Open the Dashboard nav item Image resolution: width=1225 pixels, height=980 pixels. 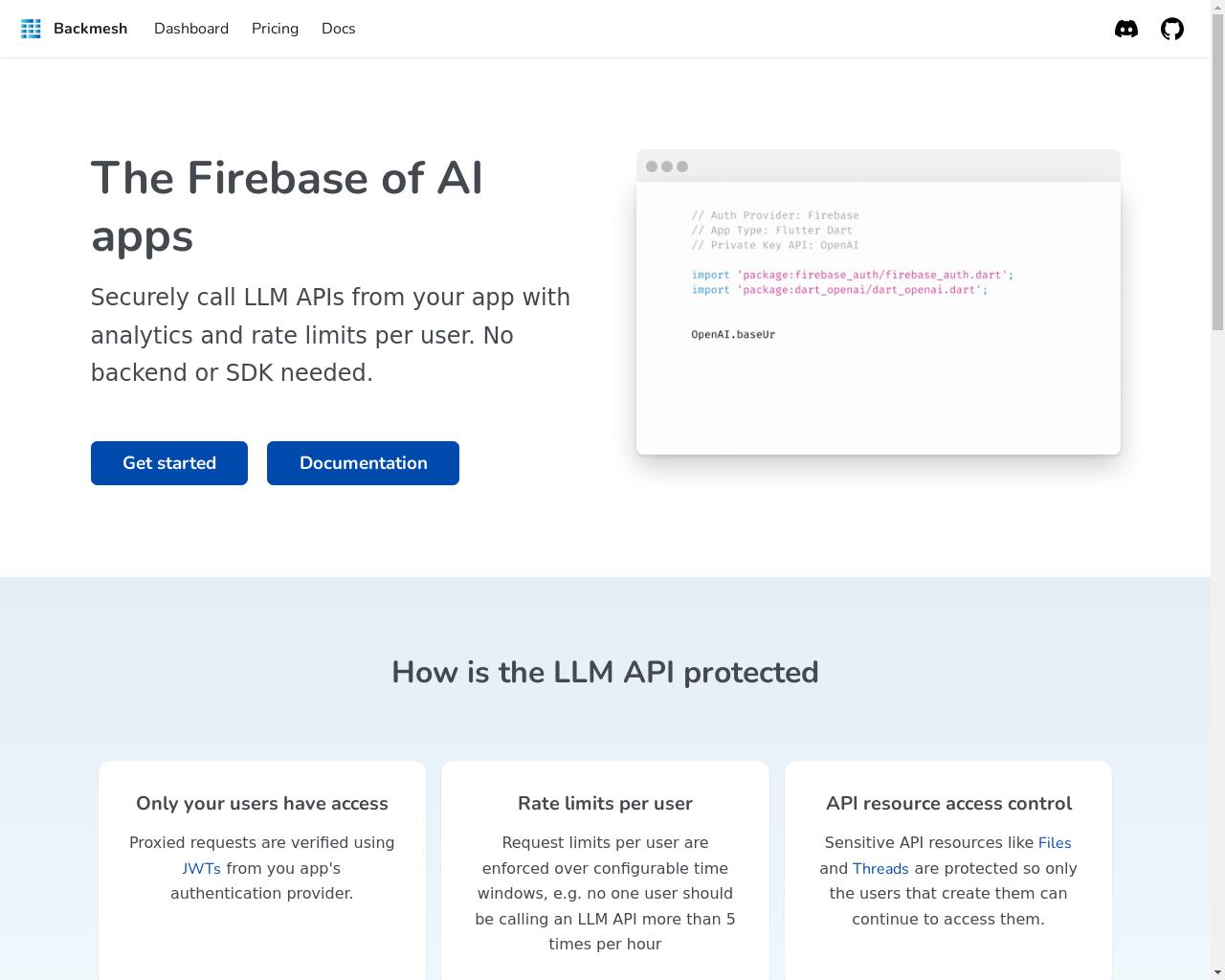[191, 29]
